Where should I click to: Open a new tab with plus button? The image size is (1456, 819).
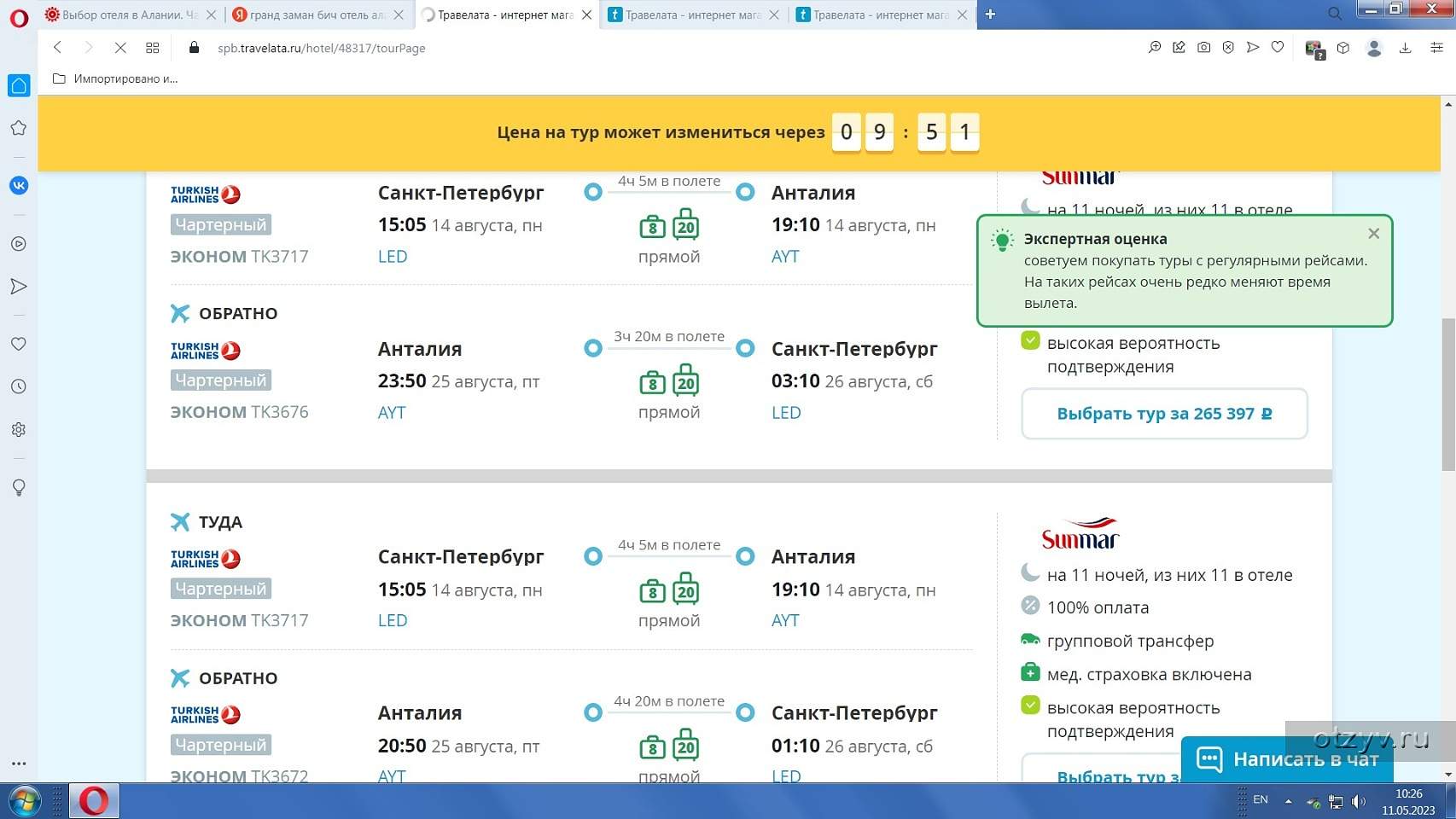point(990,15)
